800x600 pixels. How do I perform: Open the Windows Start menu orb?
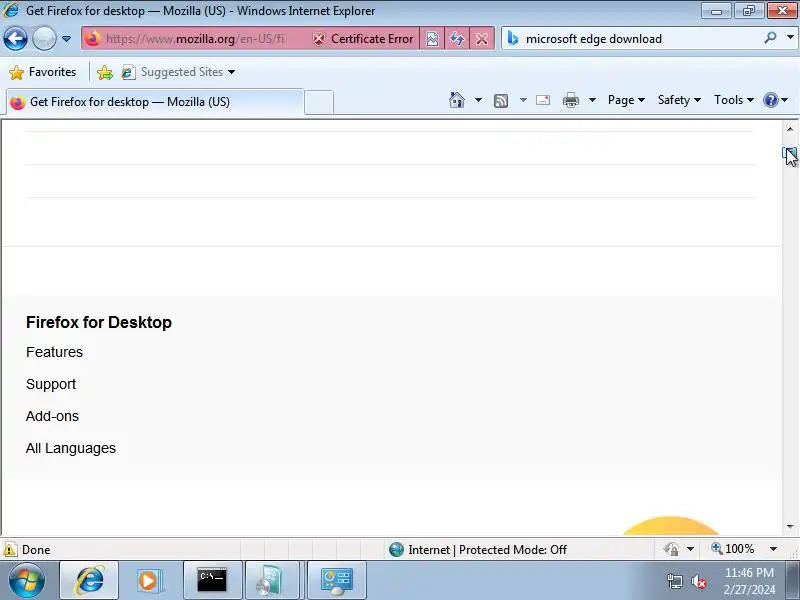pyautogui.click(x=27, y=580)
